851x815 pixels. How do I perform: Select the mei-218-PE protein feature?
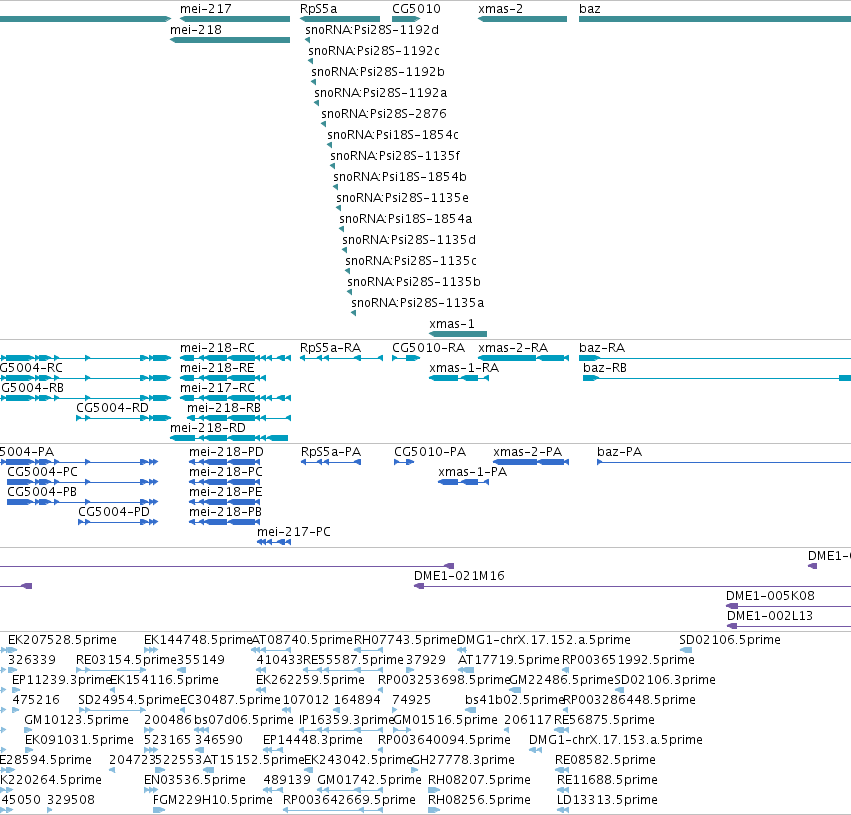coord(225,502)
